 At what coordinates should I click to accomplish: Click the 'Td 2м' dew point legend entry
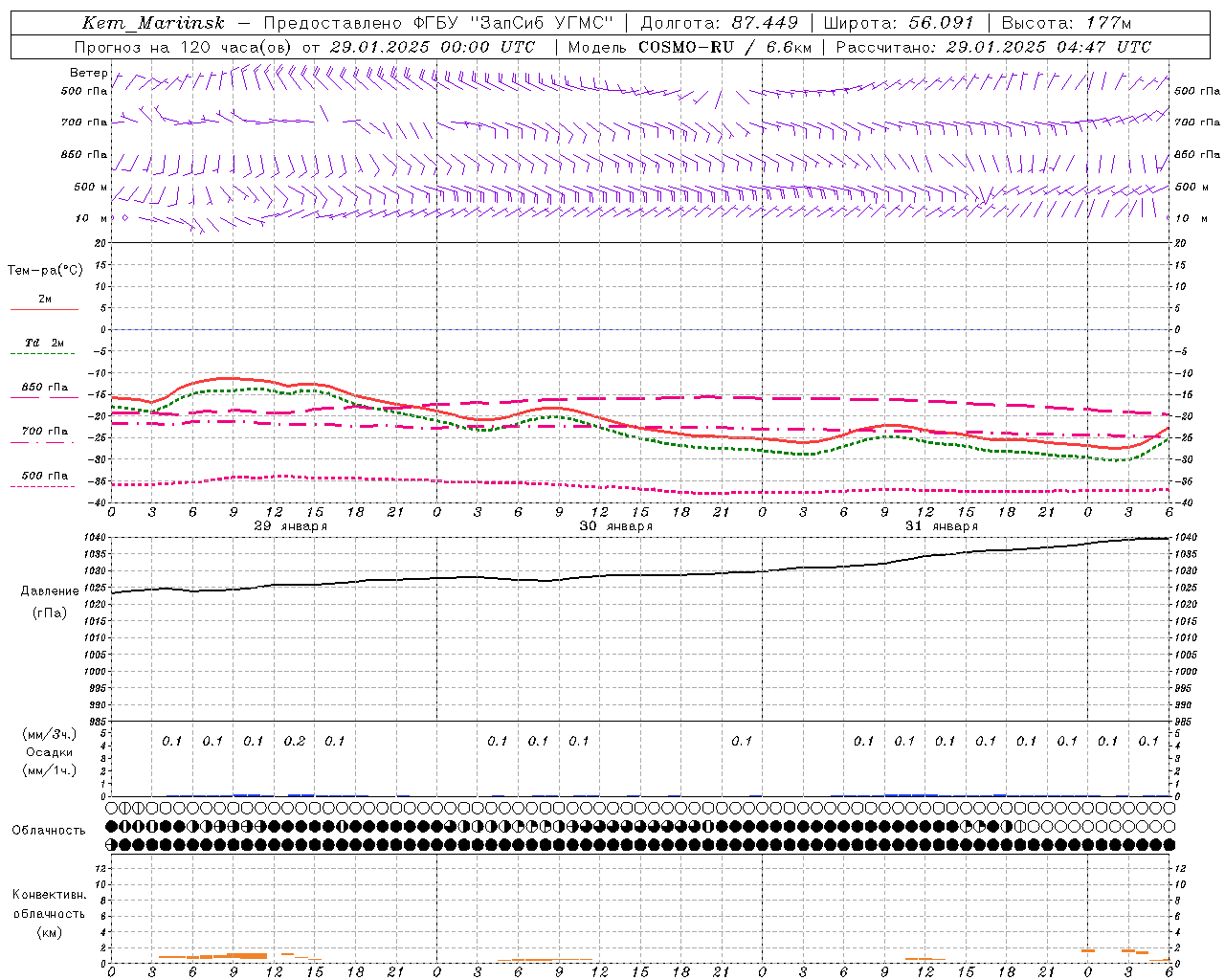click(44, 343)
